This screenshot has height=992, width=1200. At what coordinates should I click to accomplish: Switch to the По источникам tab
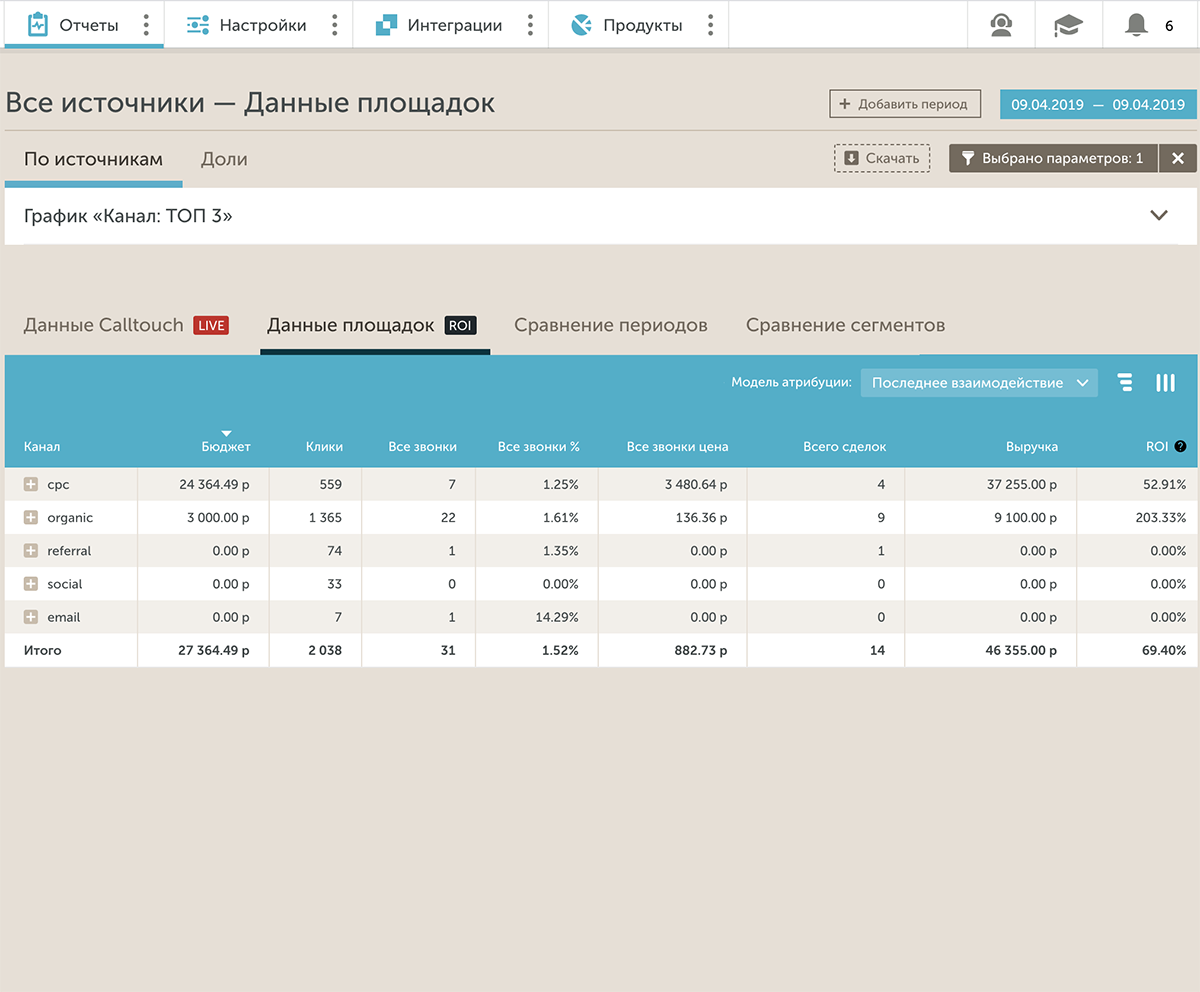[x=93, y=159]
